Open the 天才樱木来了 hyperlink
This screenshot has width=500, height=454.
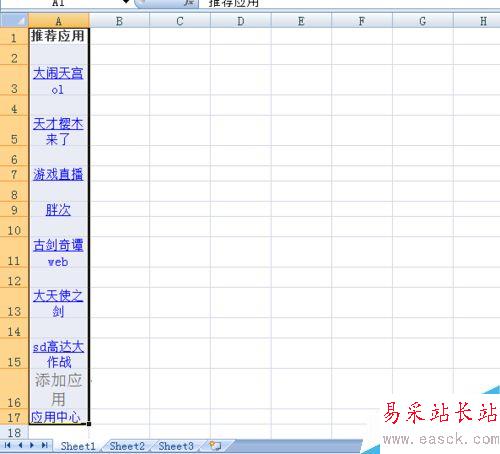tap(58, 132)
